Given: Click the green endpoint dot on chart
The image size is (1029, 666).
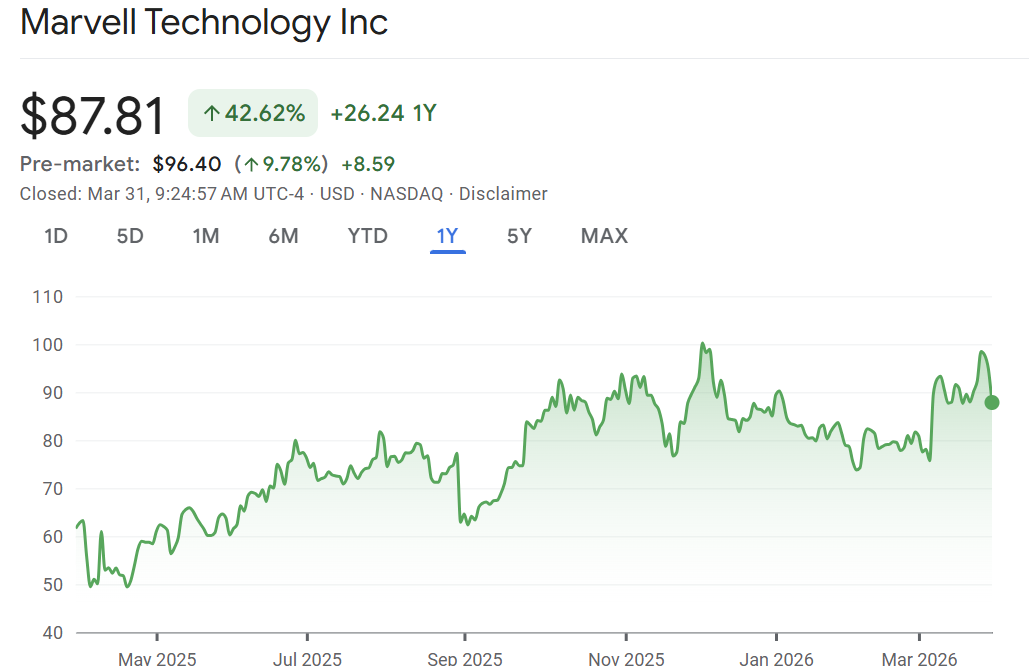Looking at the screenshot, I should pos(991,403).
